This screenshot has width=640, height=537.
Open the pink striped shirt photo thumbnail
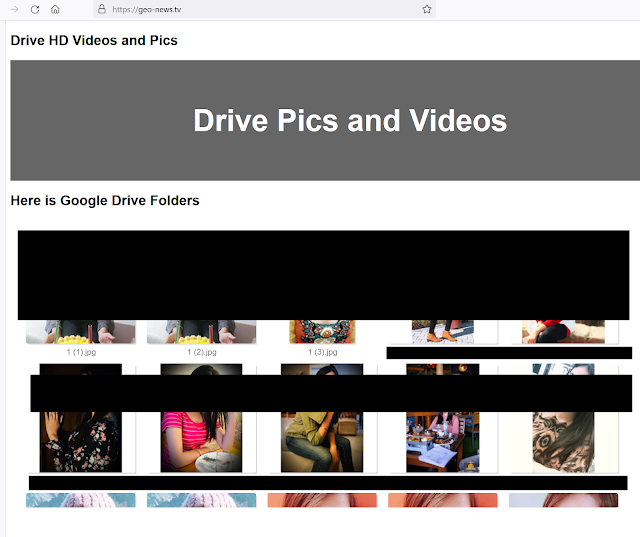[x=201, y=418]
